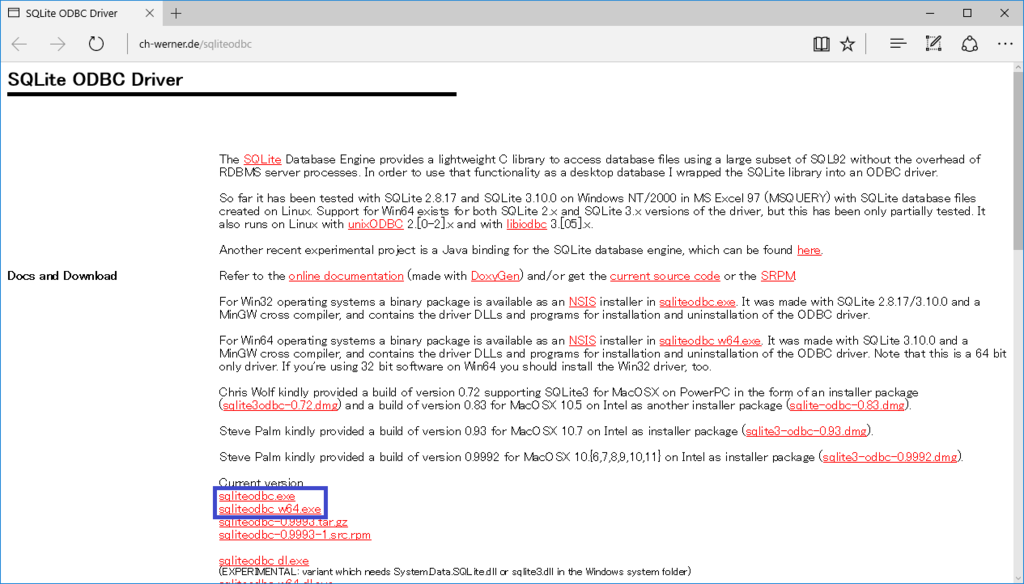Open NSIS link in Win32 paragraph
This screenshot has width=1024, height=584.
(x=583, y=302)
